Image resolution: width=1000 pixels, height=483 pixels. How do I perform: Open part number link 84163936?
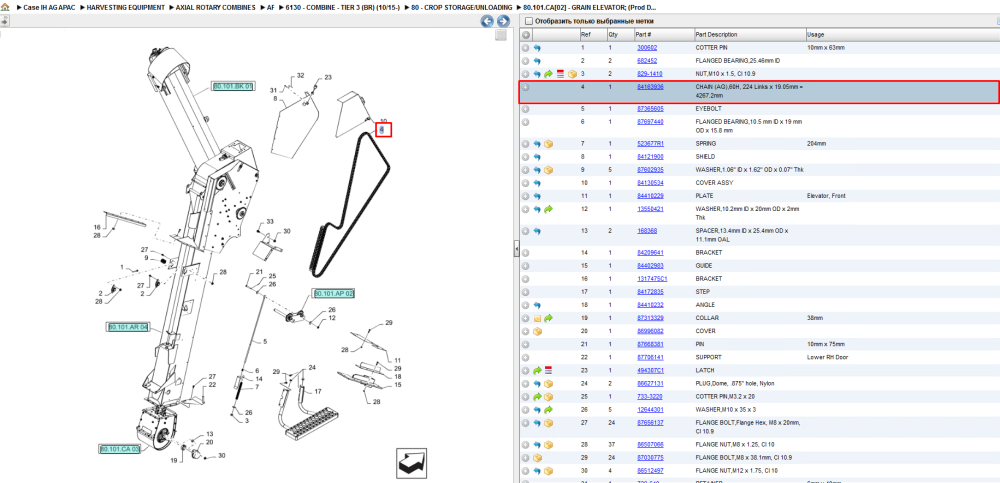(650, 87)
